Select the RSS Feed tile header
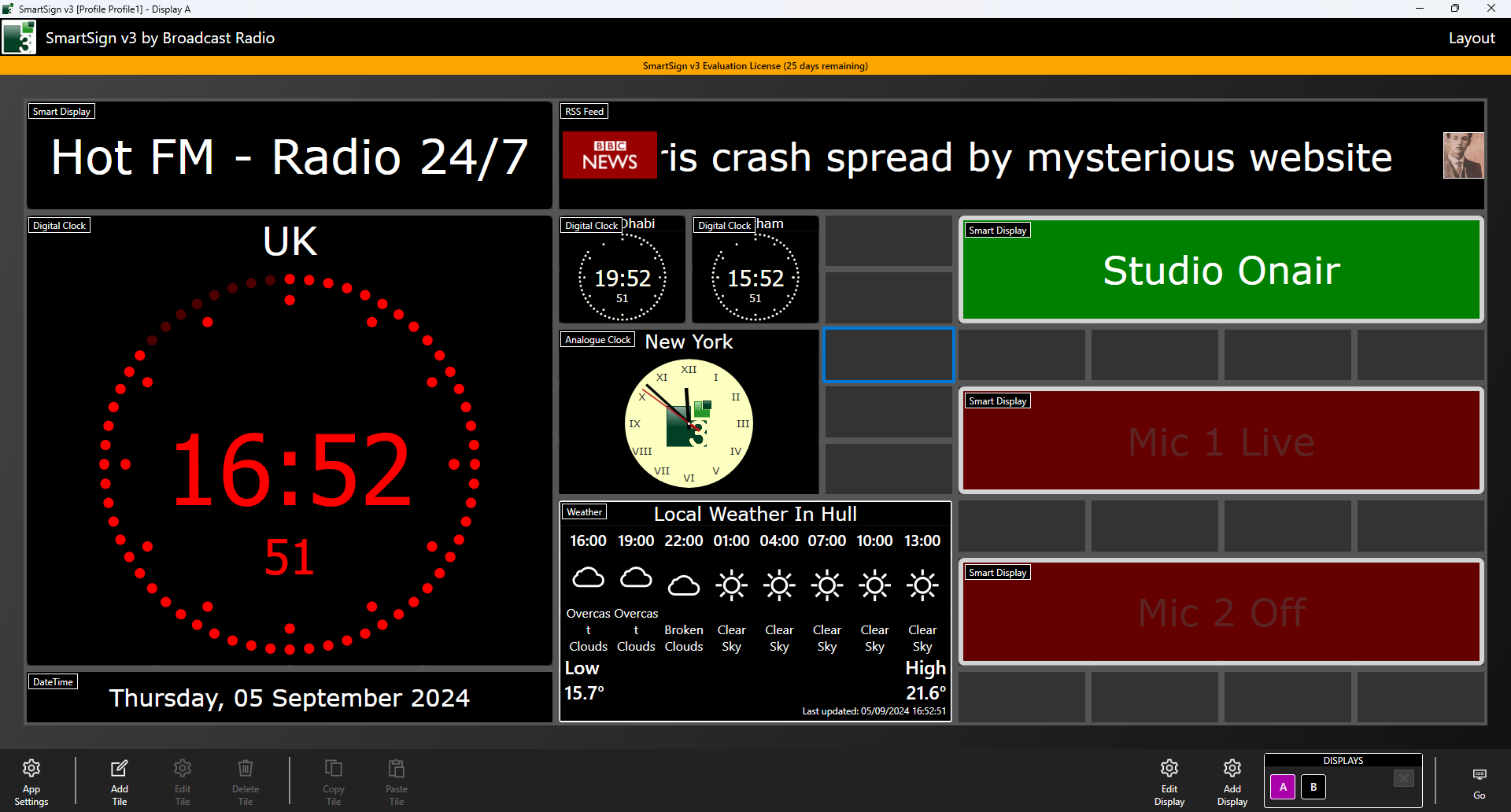The height and width of the screenshot is (812, 1511). coord(584,111)
